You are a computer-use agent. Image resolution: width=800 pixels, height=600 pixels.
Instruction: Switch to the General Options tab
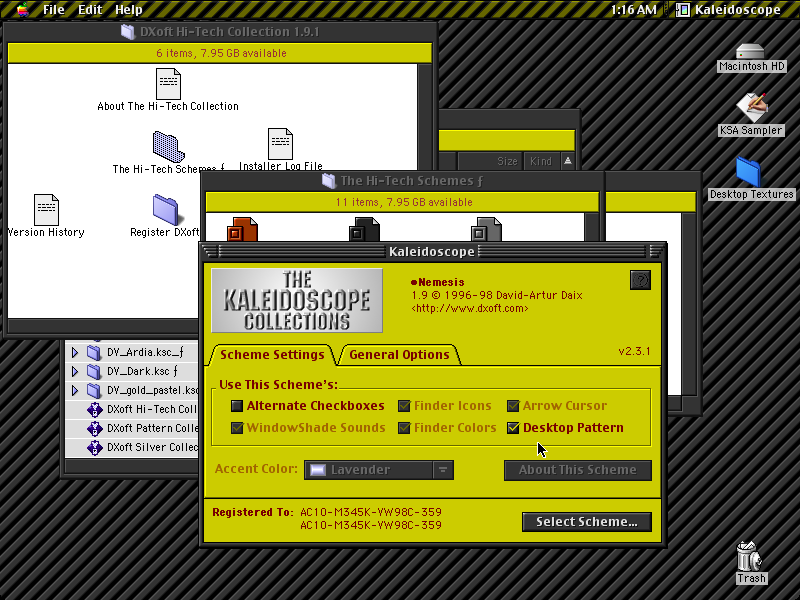click(x=399, y=355)
